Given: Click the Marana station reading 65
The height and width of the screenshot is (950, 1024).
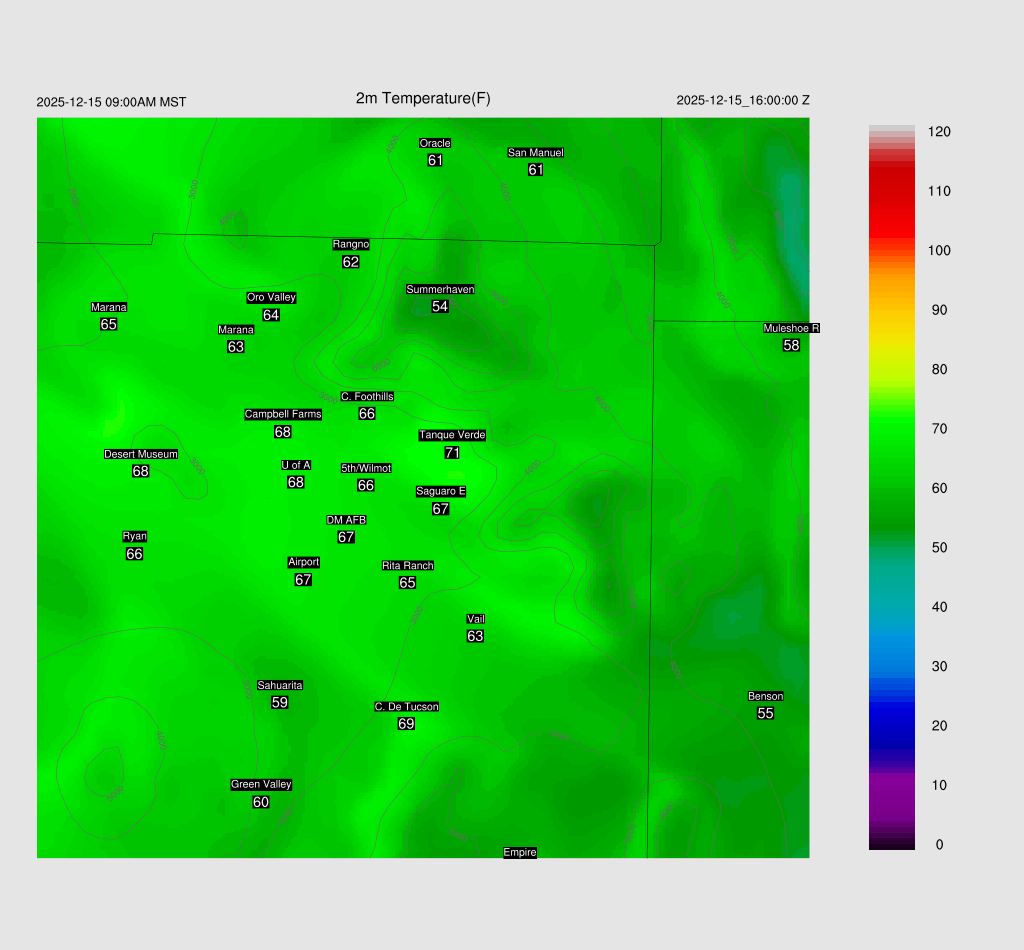Looking at the screenshot, I should (109, 325).
